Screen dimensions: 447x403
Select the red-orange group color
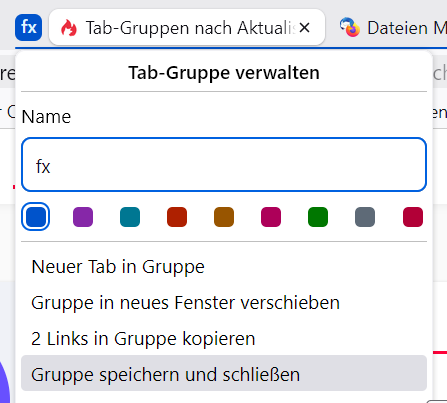[177, 217]
